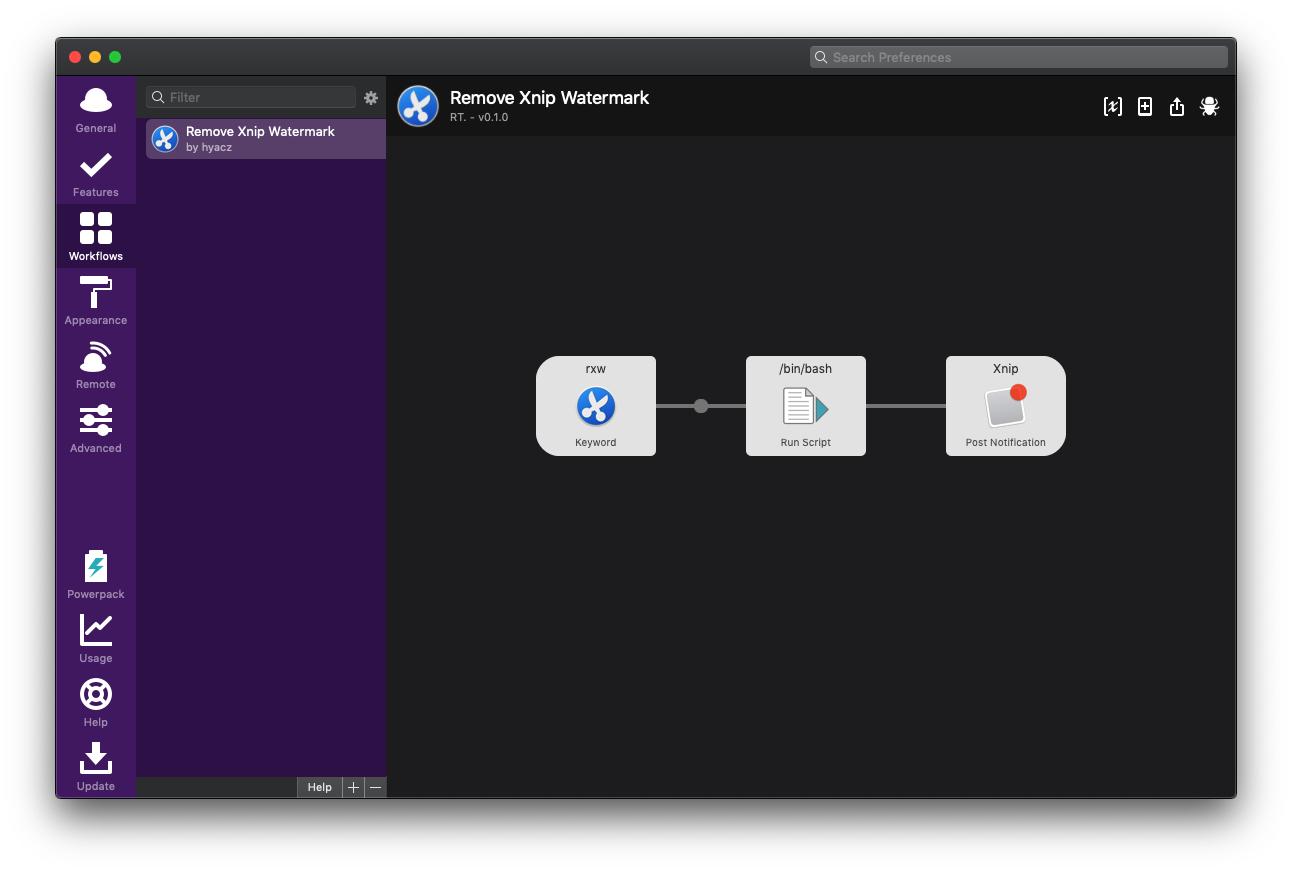Image resolution: width=1292 pixels, height=872 pixels.
Task: Click the Remove Xnip Watermark header title
Action: pos(549,98)
